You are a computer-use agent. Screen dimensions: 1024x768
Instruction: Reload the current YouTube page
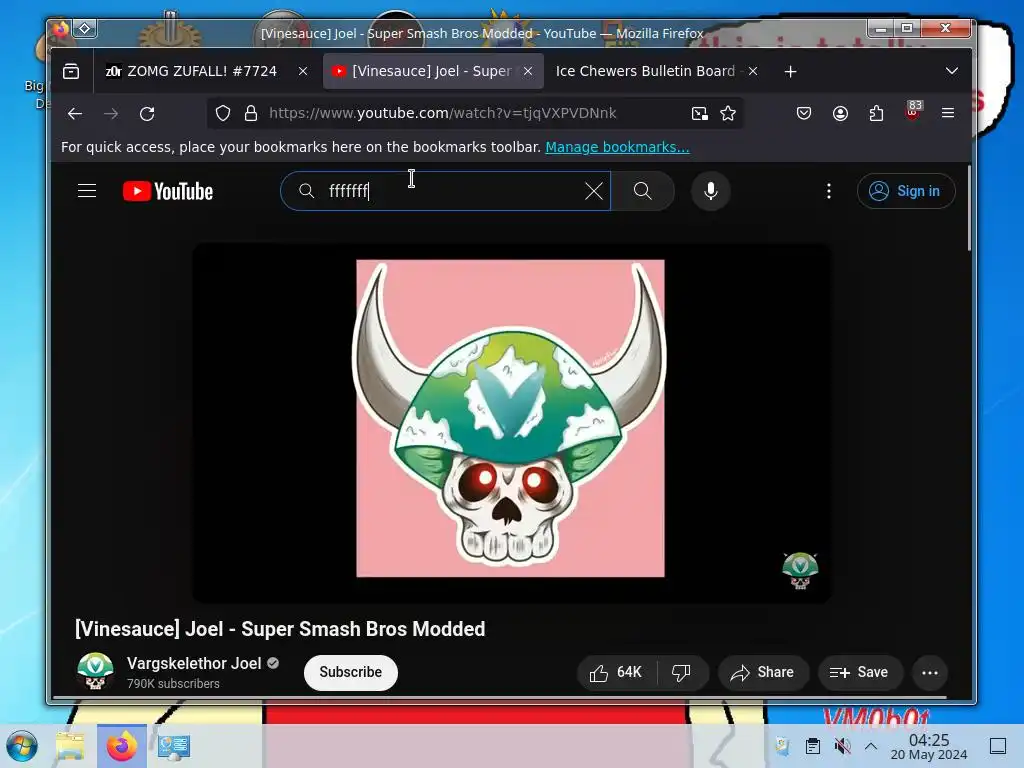pyautogui.click(x=147, y=114)
